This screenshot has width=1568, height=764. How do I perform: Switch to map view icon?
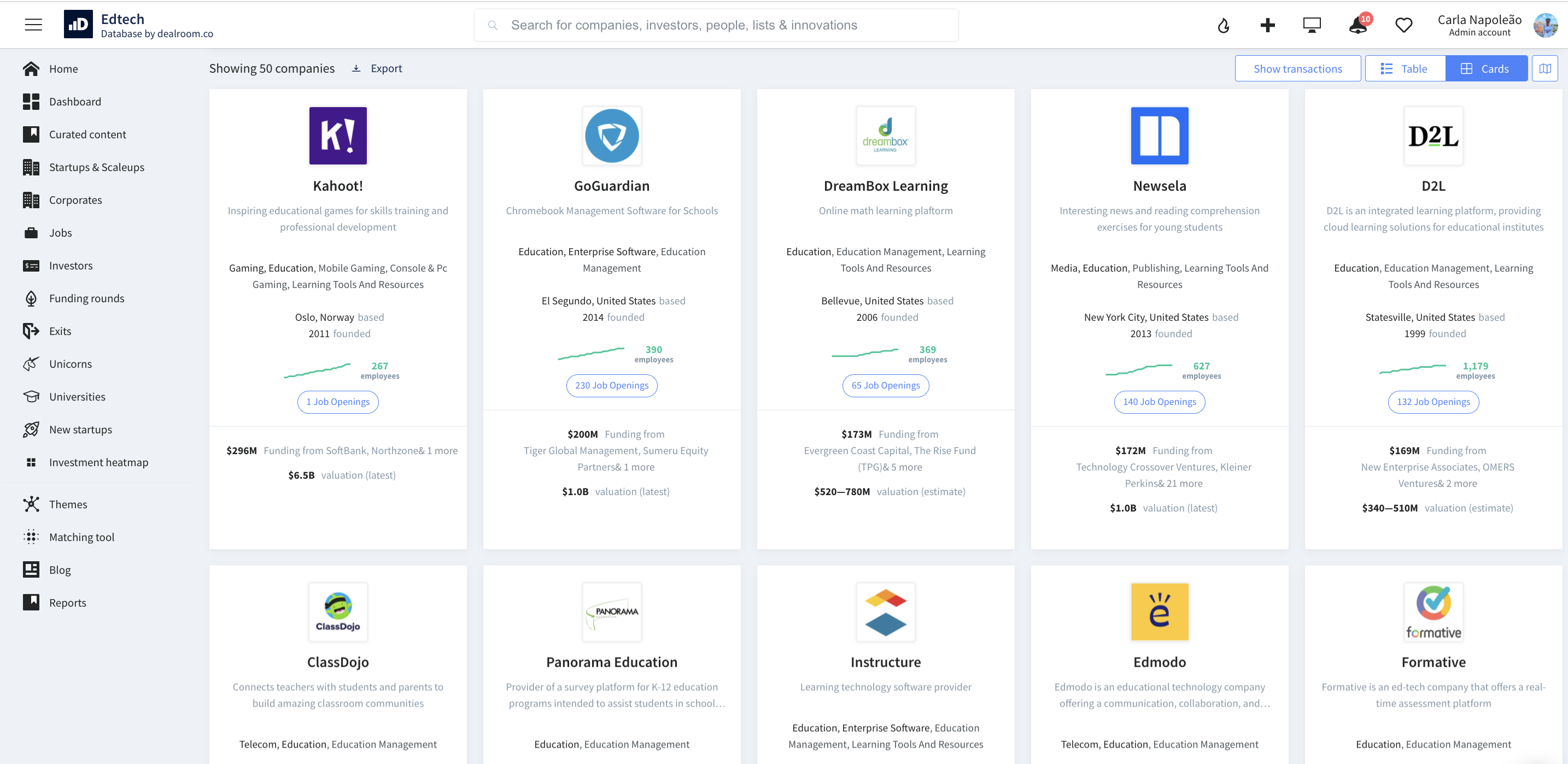tap(1544, 69)
